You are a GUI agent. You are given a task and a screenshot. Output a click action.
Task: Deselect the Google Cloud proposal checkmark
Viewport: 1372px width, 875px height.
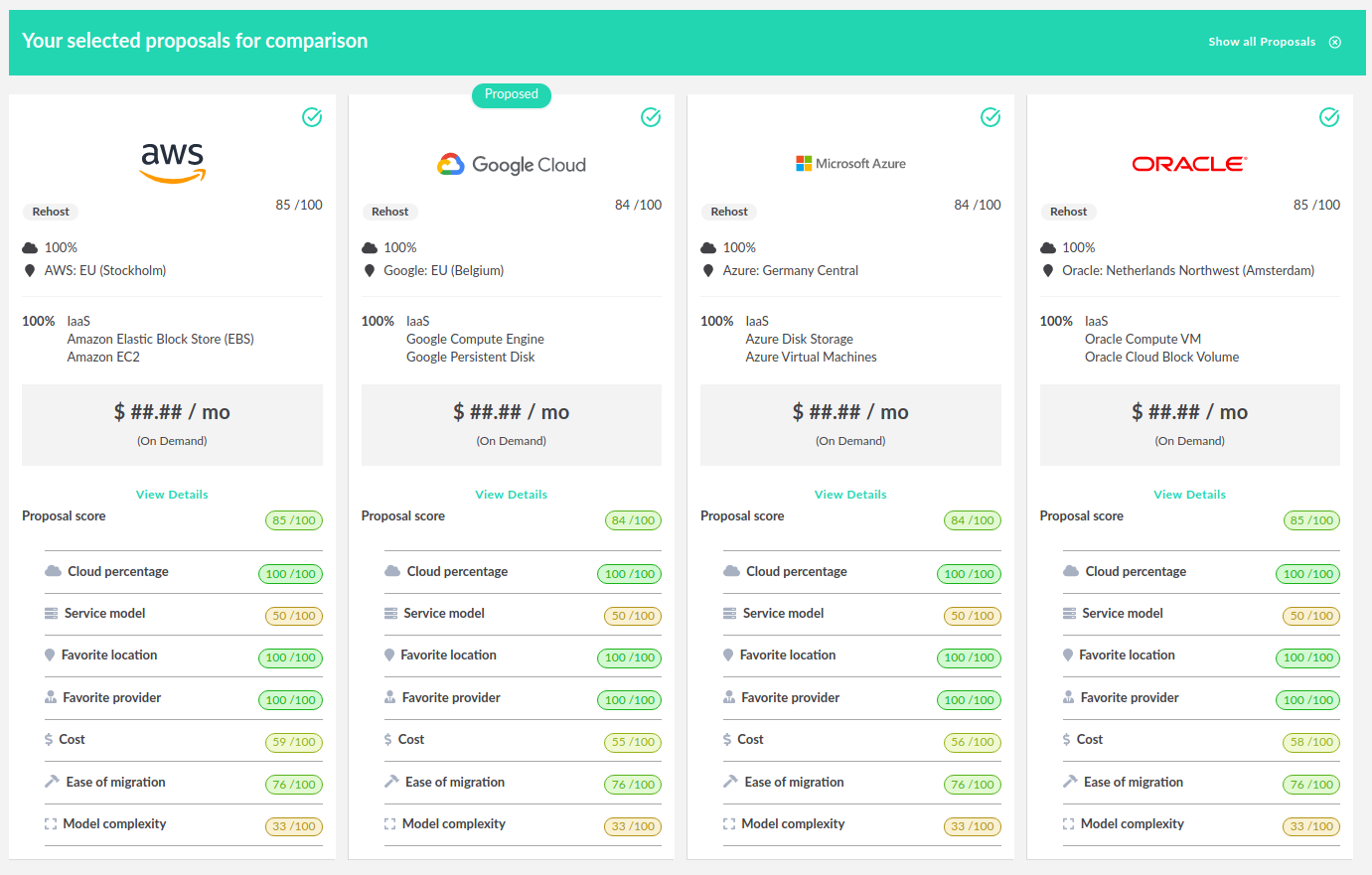click(651, 117)
